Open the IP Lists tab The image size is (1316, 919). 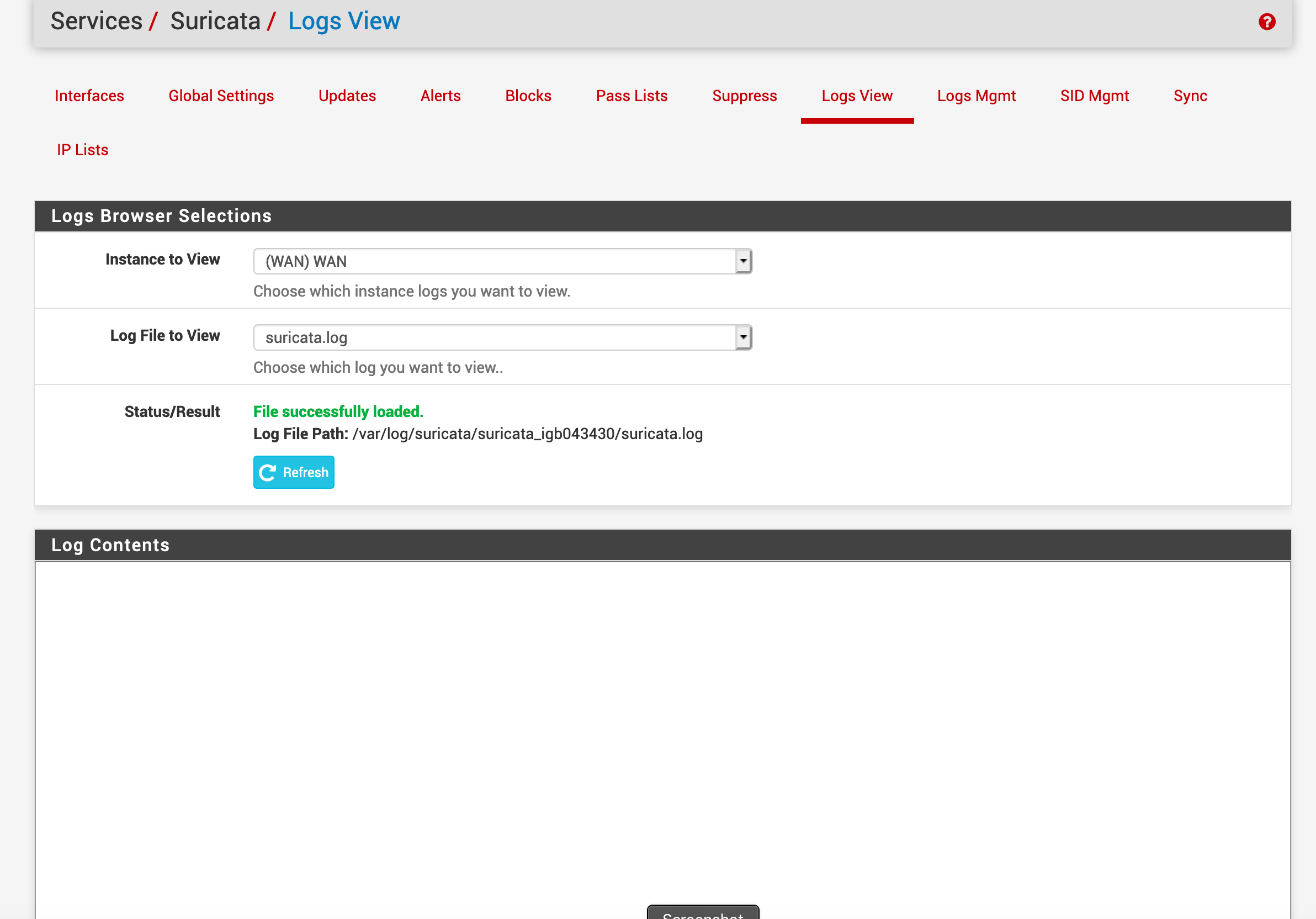click(83, 150)
